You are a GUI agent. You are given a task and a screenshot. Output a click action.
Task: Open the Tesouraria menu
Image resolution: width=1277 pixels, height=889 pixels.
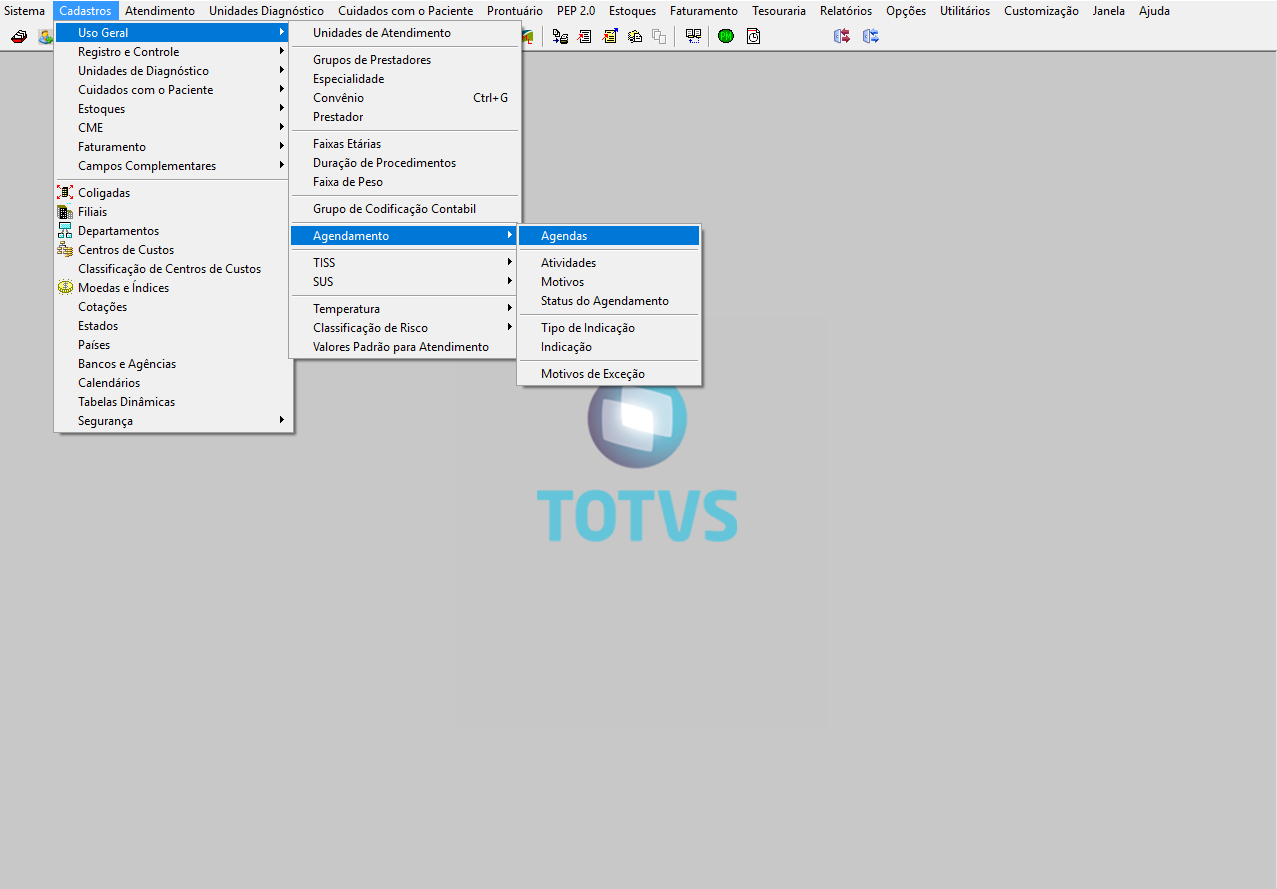(x=779, y=11)
